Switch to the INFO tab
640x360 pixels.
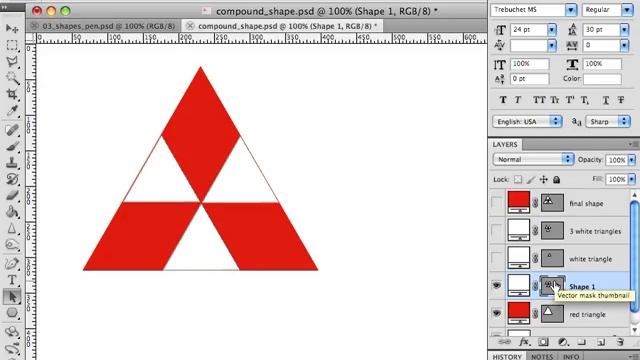point(571,356)
